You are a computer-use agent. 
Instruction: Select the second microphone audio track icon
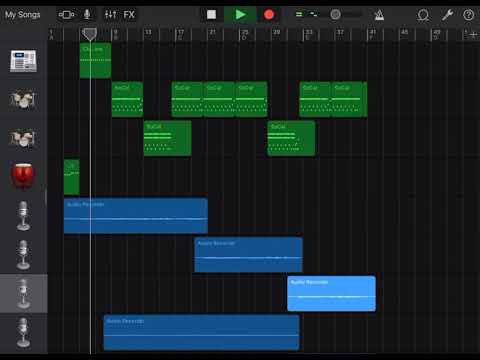(x=23, y=255)
